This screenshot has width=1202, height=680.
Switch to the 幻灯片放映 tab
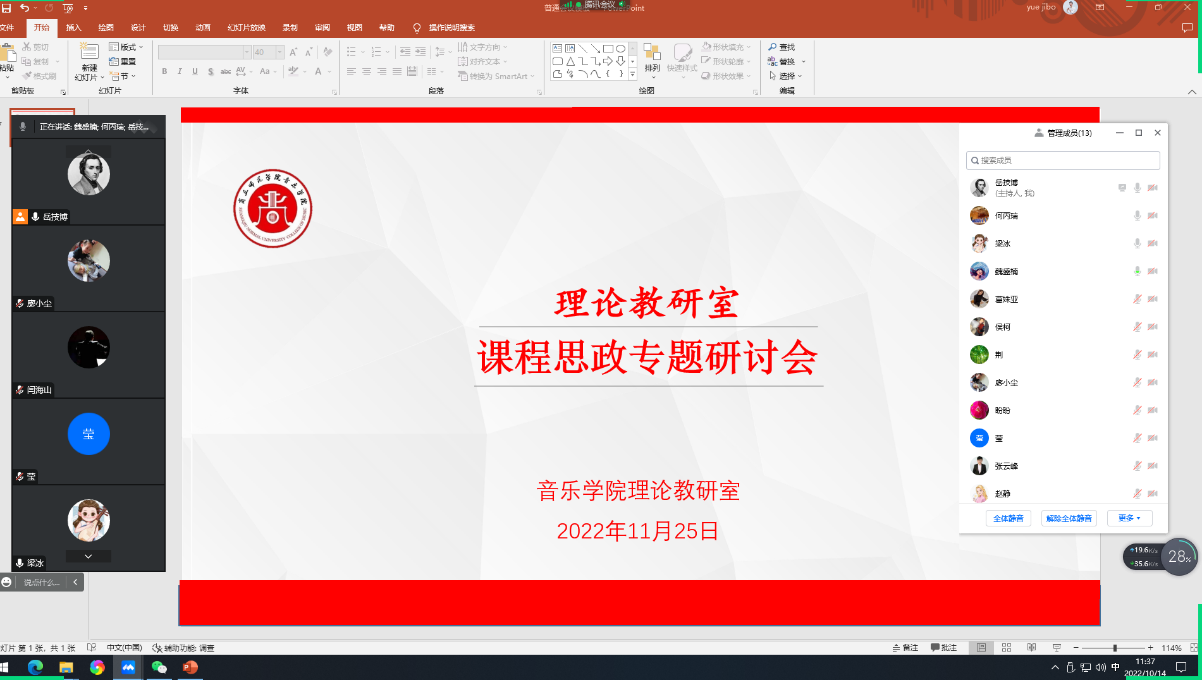click(246, 28)
